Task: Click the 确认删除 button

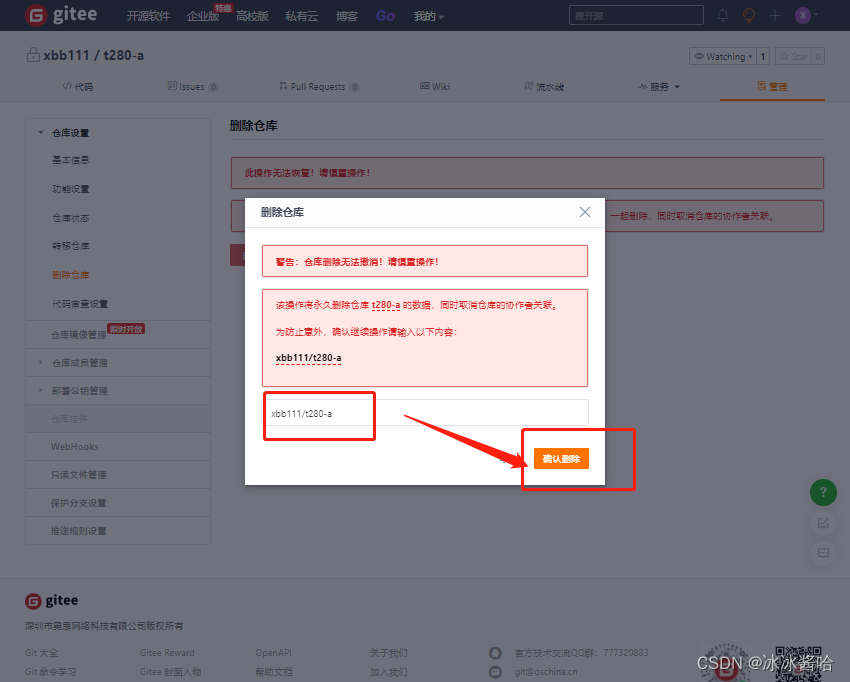Action: point(561,459)
